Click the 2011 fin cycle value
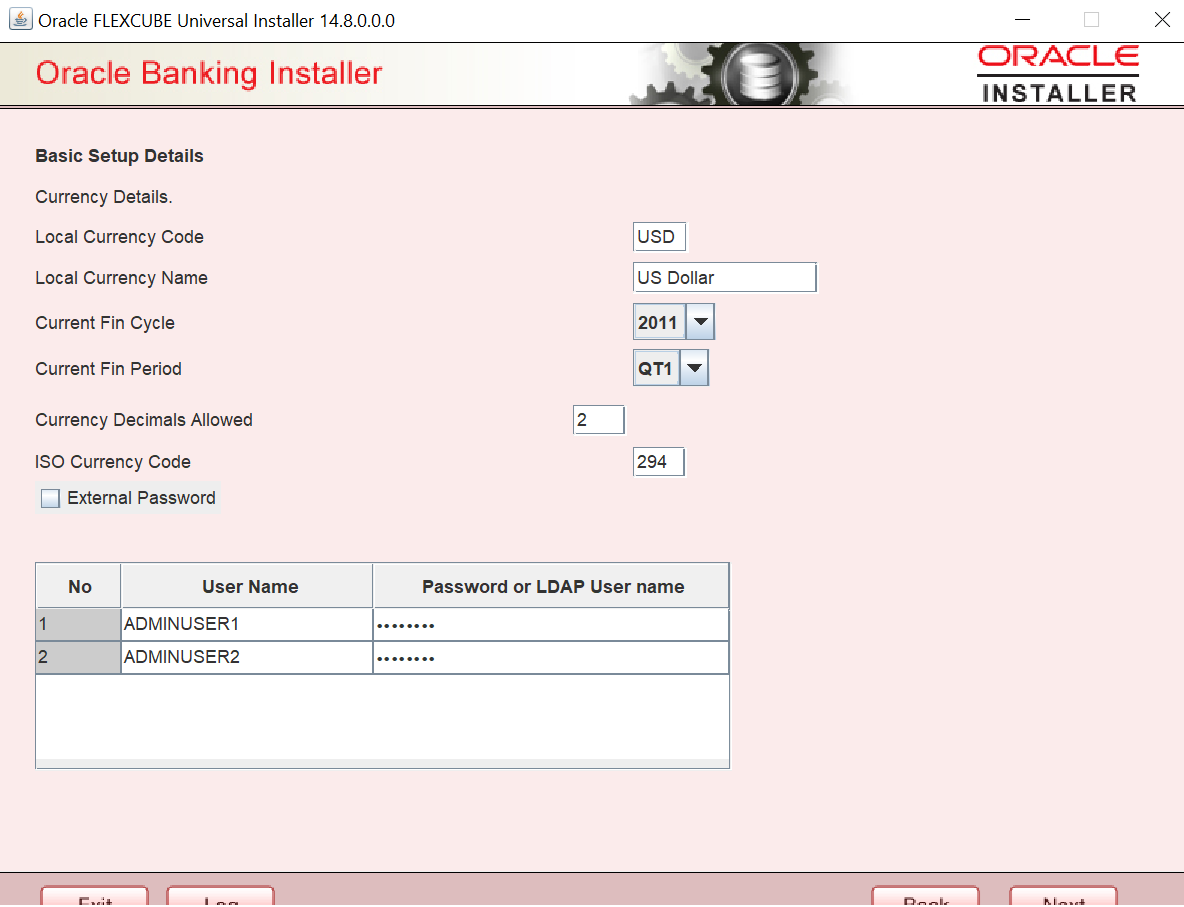1184x907 pixels. [659, 322]
